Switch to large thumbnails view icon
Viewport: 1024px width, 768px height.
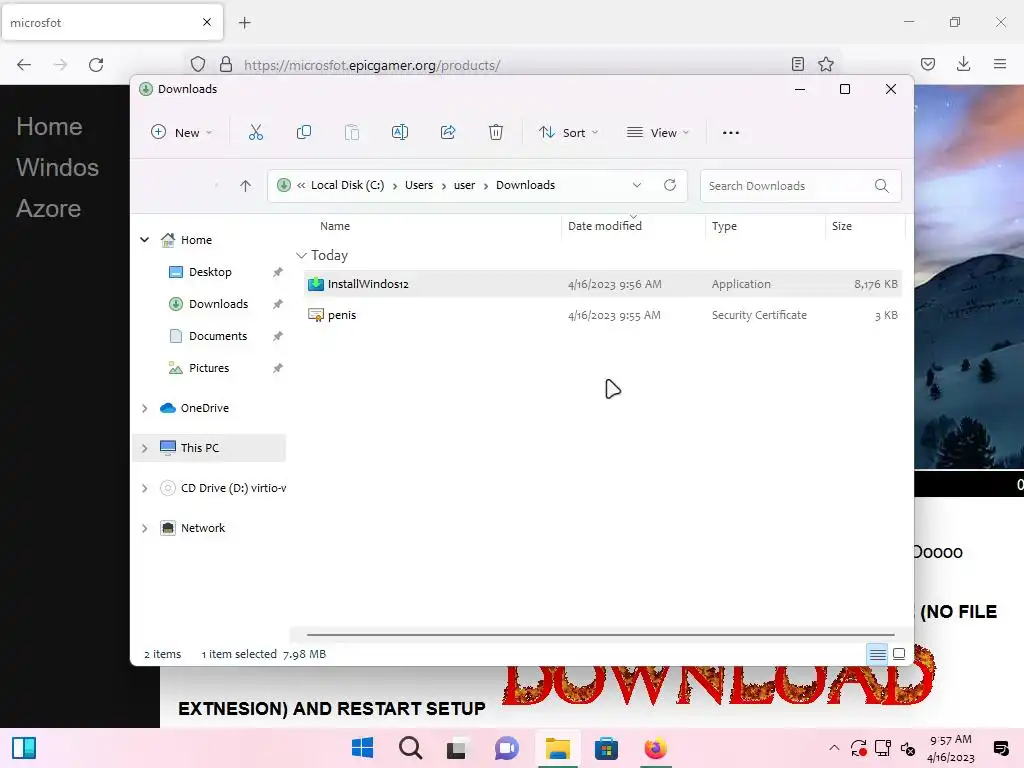[x=899, y=654]
